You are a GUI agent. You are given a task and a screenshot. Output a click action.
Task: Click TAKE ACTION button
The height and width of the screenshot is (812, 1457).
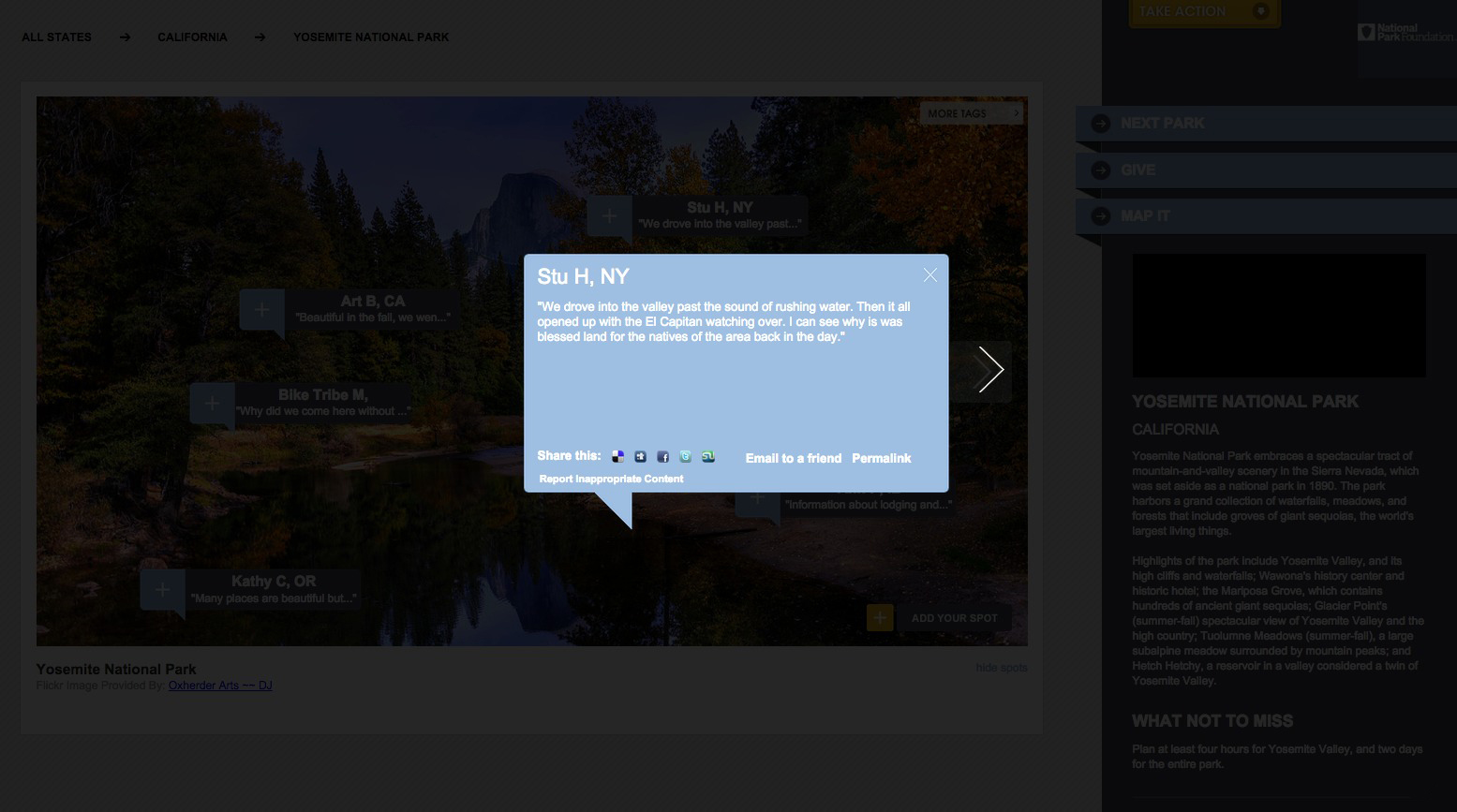[1204, 12]
